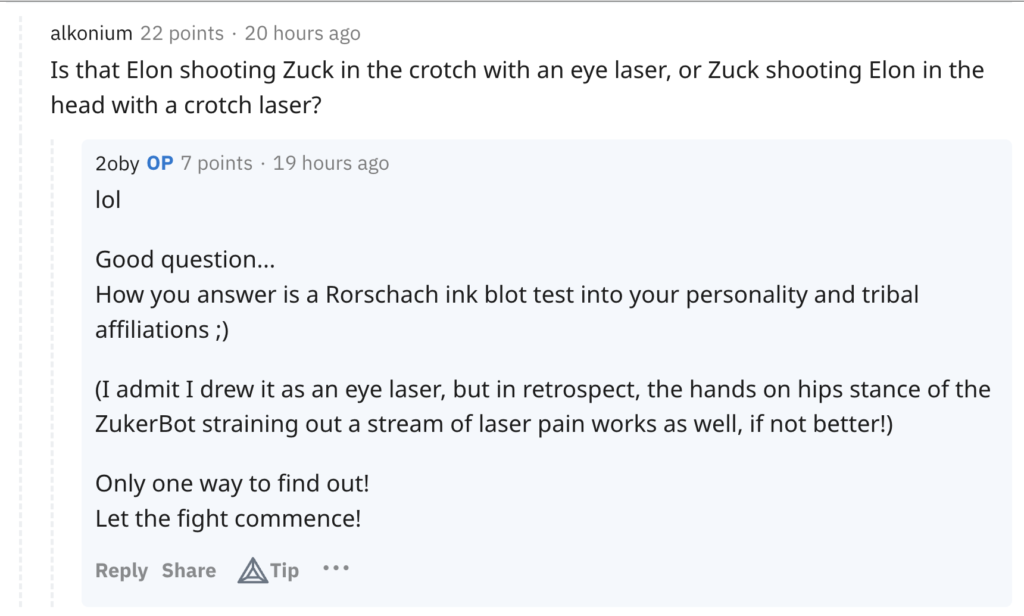Click the "Good question..." line
1024x616 pixels.
[x=185, y=261]
